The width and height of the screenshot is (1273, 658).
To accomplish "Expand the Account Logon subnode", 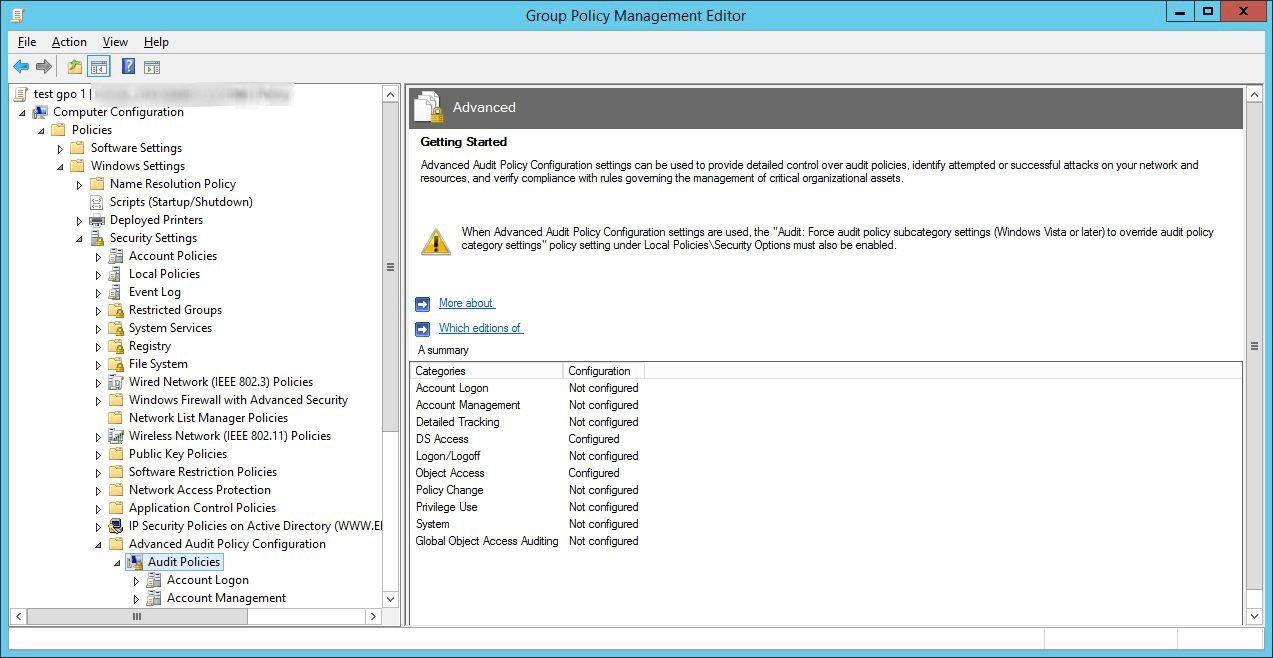I will tap(136, 580).
